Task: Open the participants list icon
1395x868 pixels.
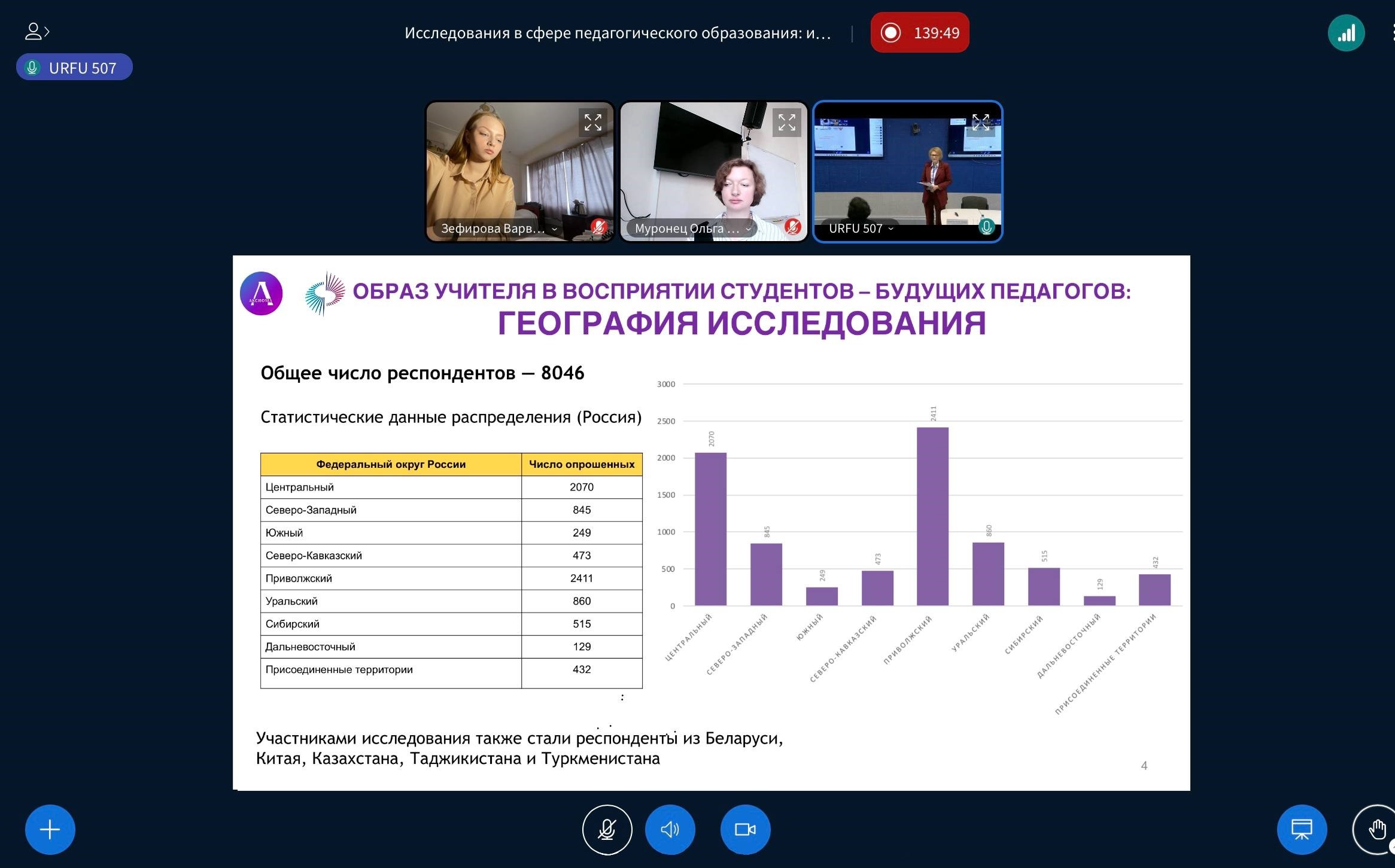Action: (36, 31)
